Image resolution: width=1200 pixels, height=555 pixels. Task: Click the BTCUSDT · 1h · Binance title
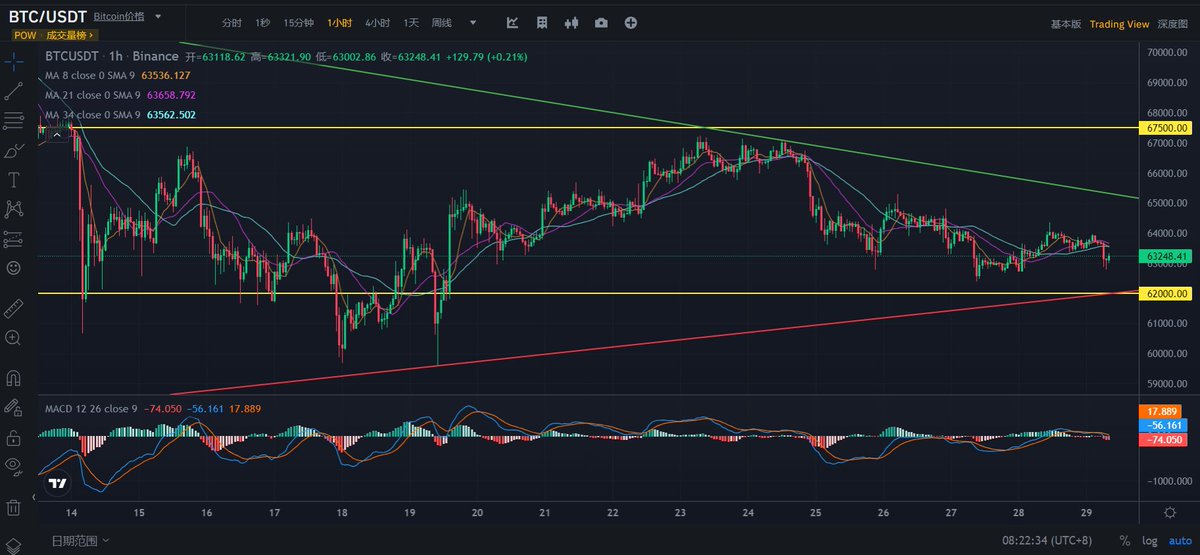pyautogui.click(x=112, y=56)
